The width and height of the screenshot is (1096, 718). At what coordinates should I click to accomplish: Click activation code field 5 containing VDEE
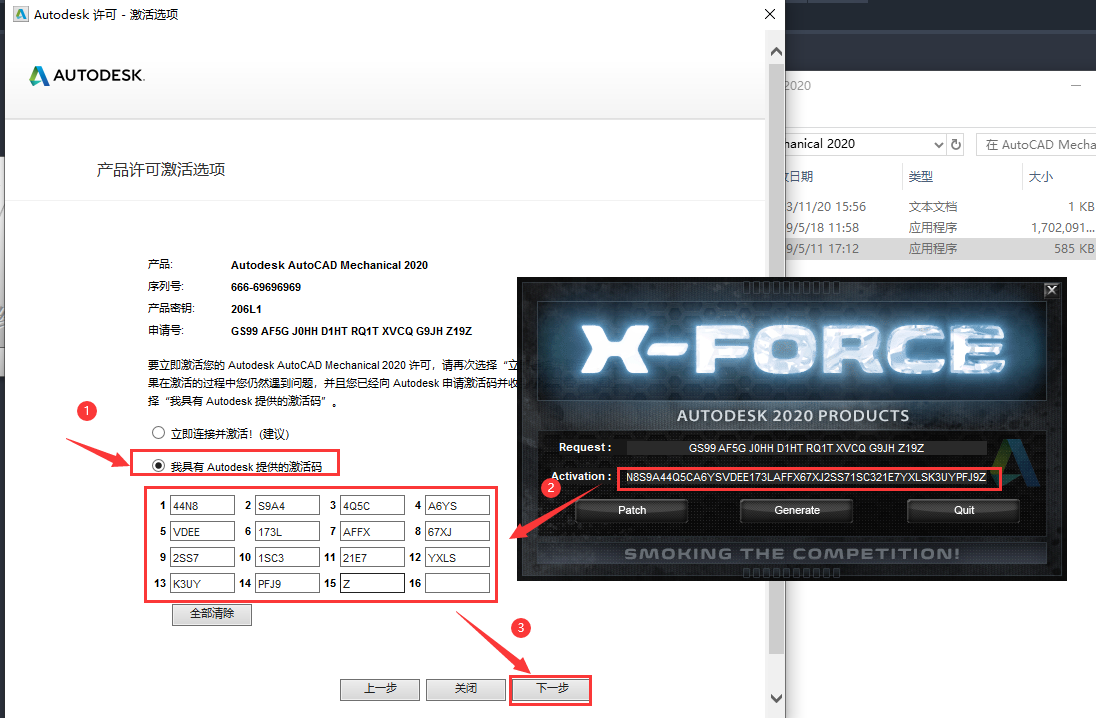[202, 531]
